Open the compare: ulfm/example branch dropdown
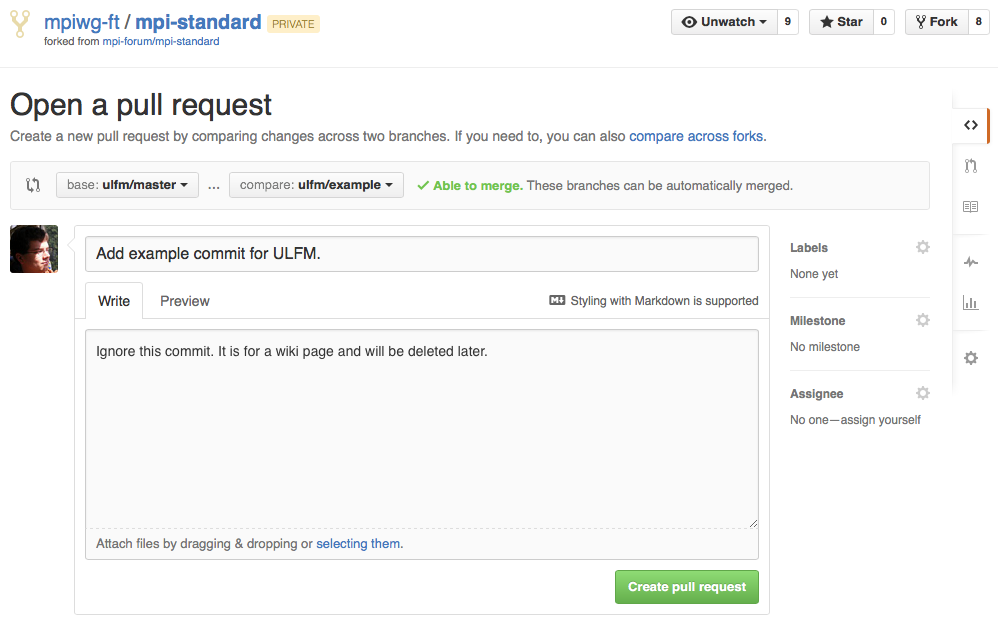The height and width of the screenshot is (624, 998). pyautogui.click(x=316, y=185)
